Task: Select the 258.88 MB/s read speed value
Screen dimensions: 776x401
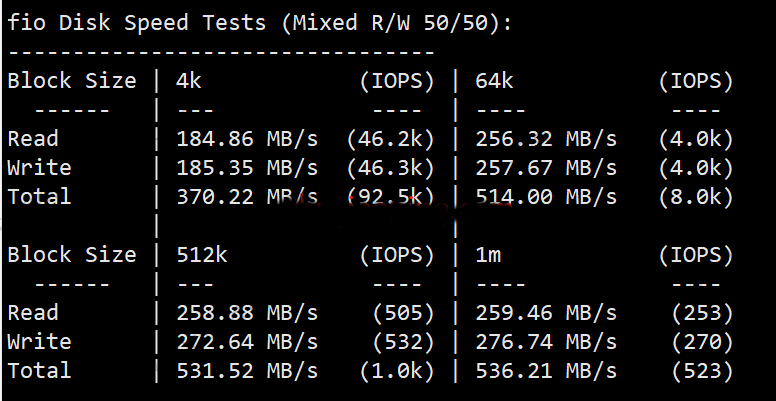Action: pos(247,313)
